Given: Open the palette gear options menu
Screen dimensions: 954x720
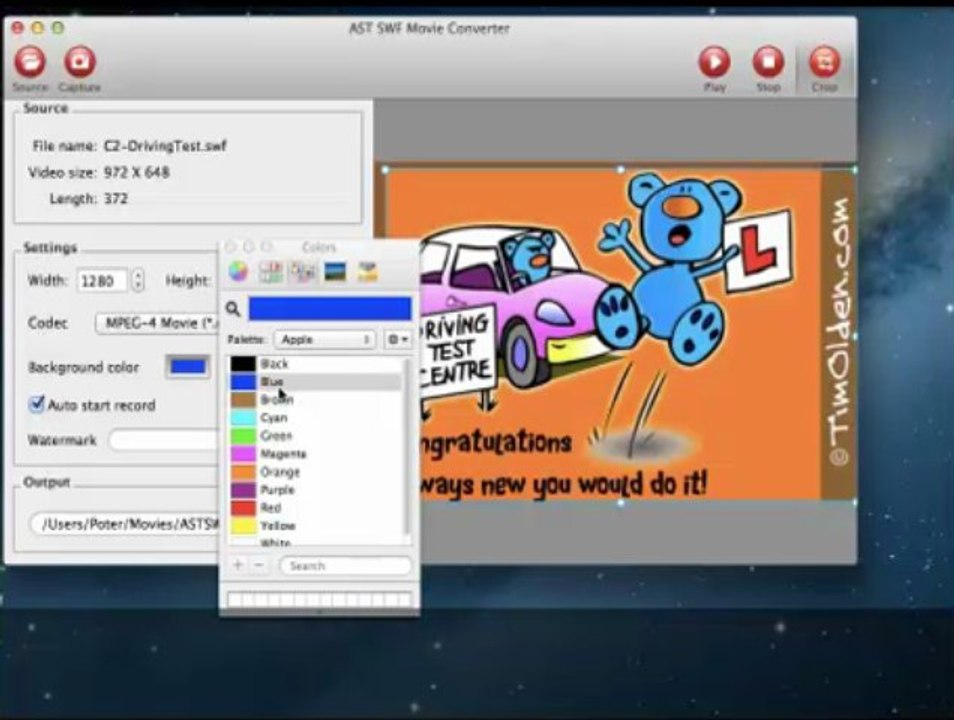Looking at the screenshot, I should tap(398, 340).
